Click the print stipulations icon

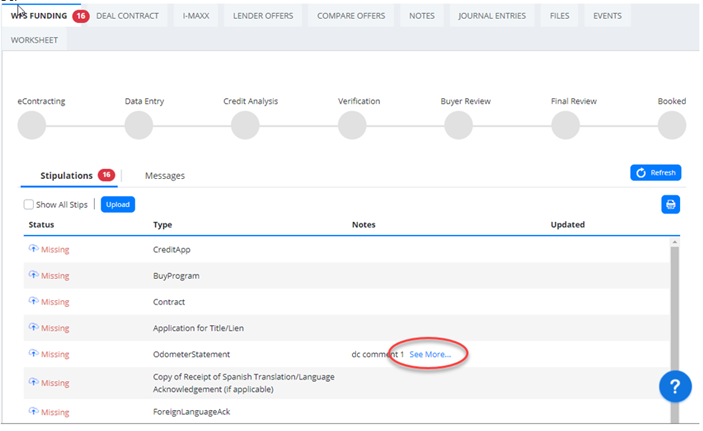(x=670, y=205)
